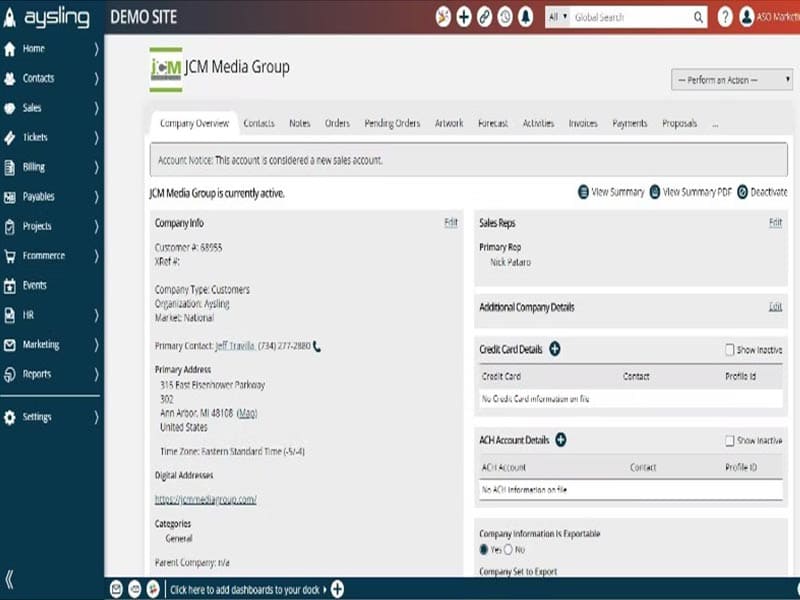Click the search magnifier icon
The height and width of the screenshot is (600, 800).
(698, 17)
